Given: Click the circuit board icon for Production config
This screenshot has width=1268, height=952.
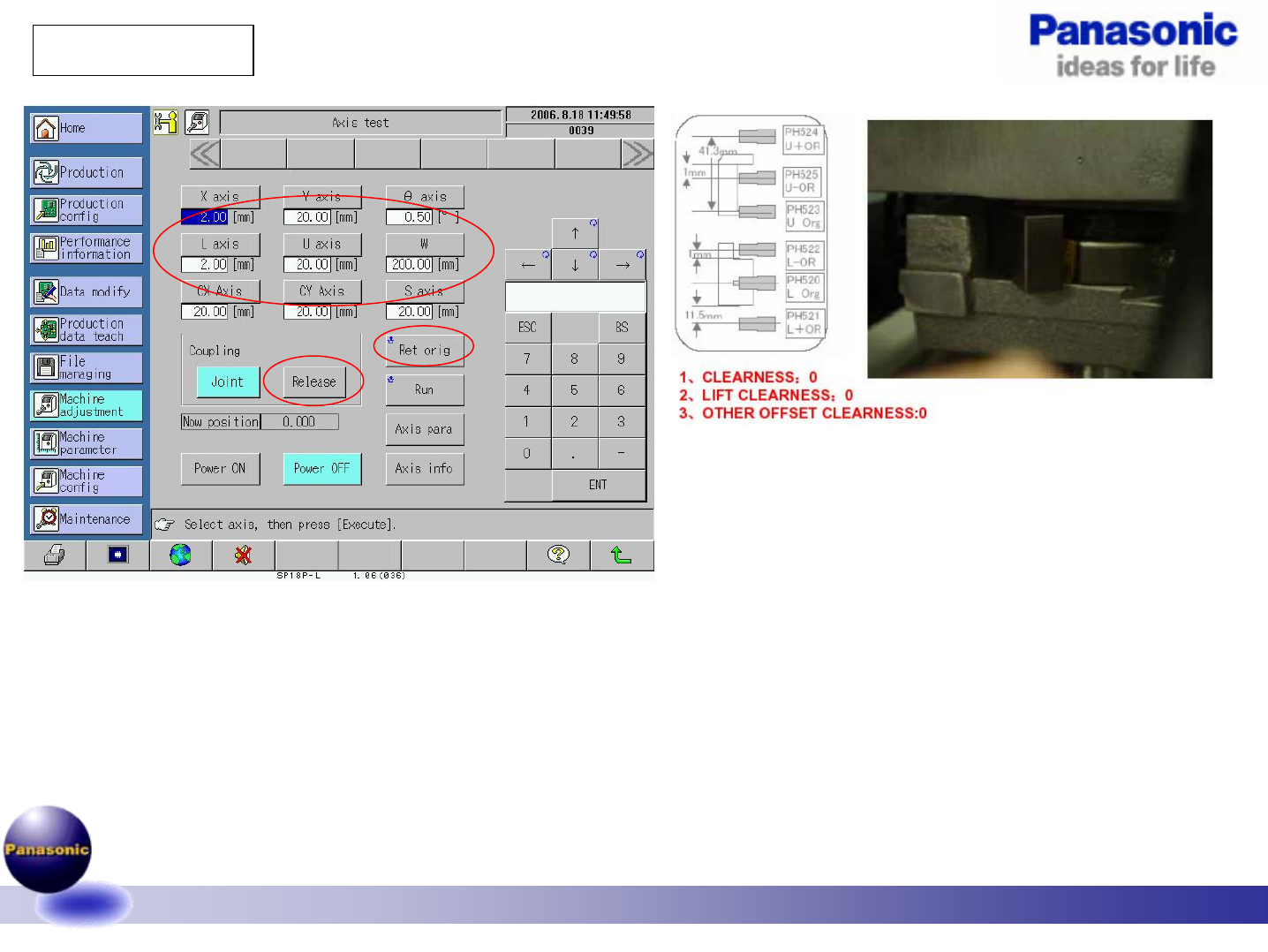Looking at the screenshot, I should point(46,210).
